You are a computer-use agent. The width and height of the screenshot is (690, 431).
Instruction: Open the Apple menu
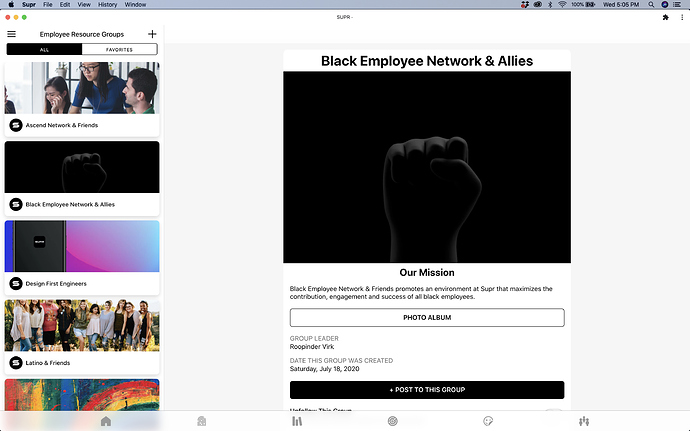click(x=11, y=4)
